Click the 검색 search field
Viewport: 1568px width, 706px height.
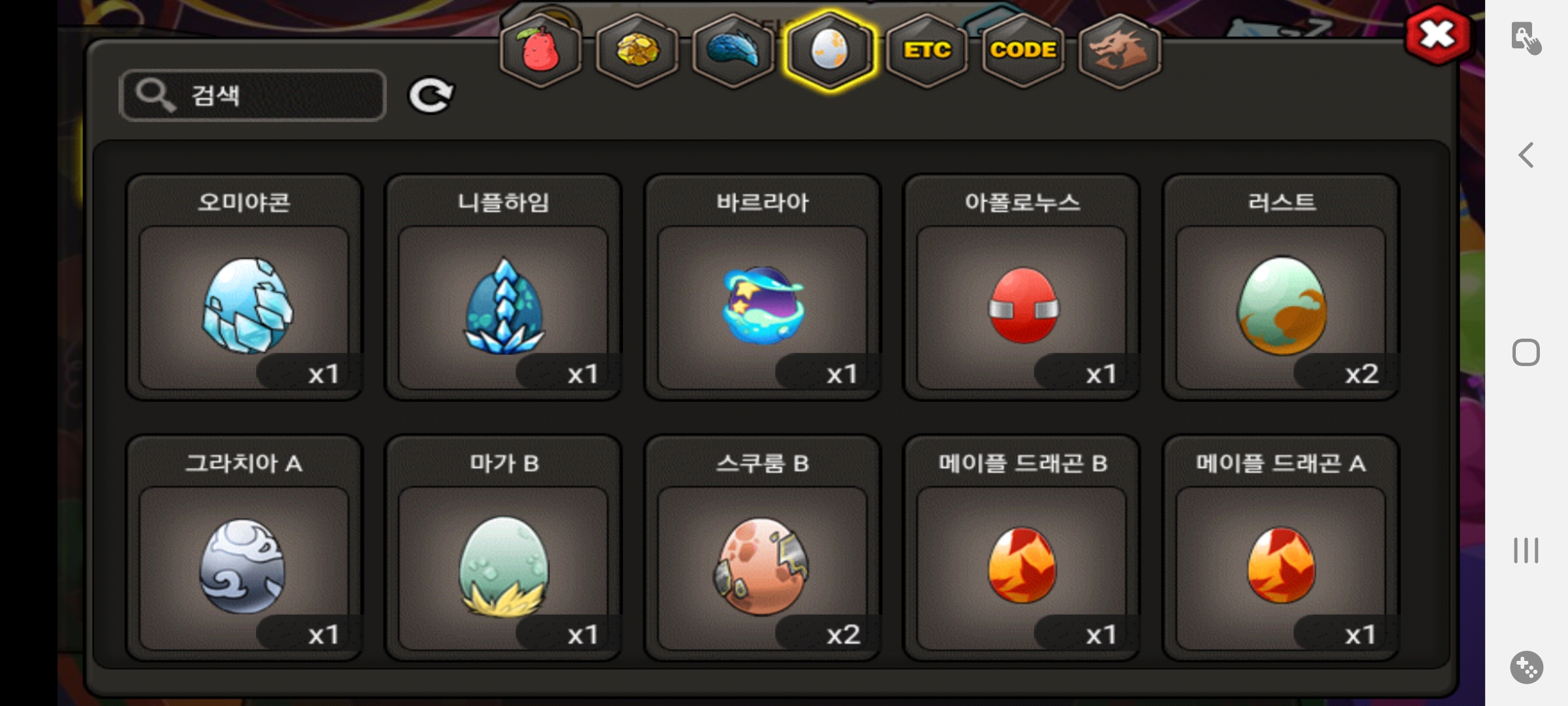pos(253,95)
